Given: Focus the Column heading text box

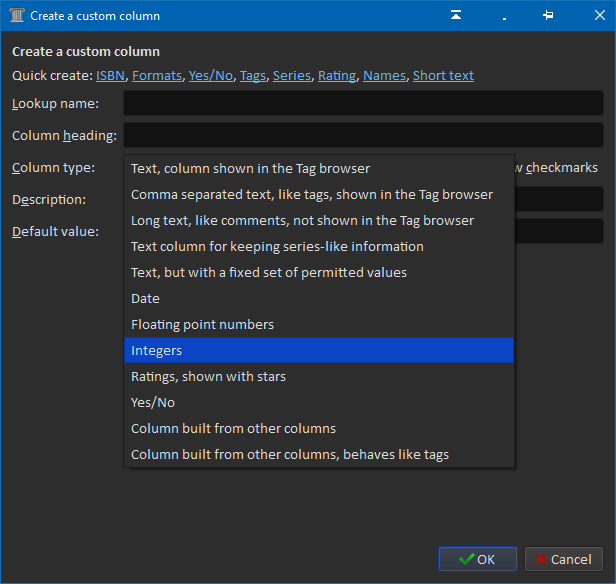Looking at the screenshot, I should pyautogui.click(x=363, y=136).
